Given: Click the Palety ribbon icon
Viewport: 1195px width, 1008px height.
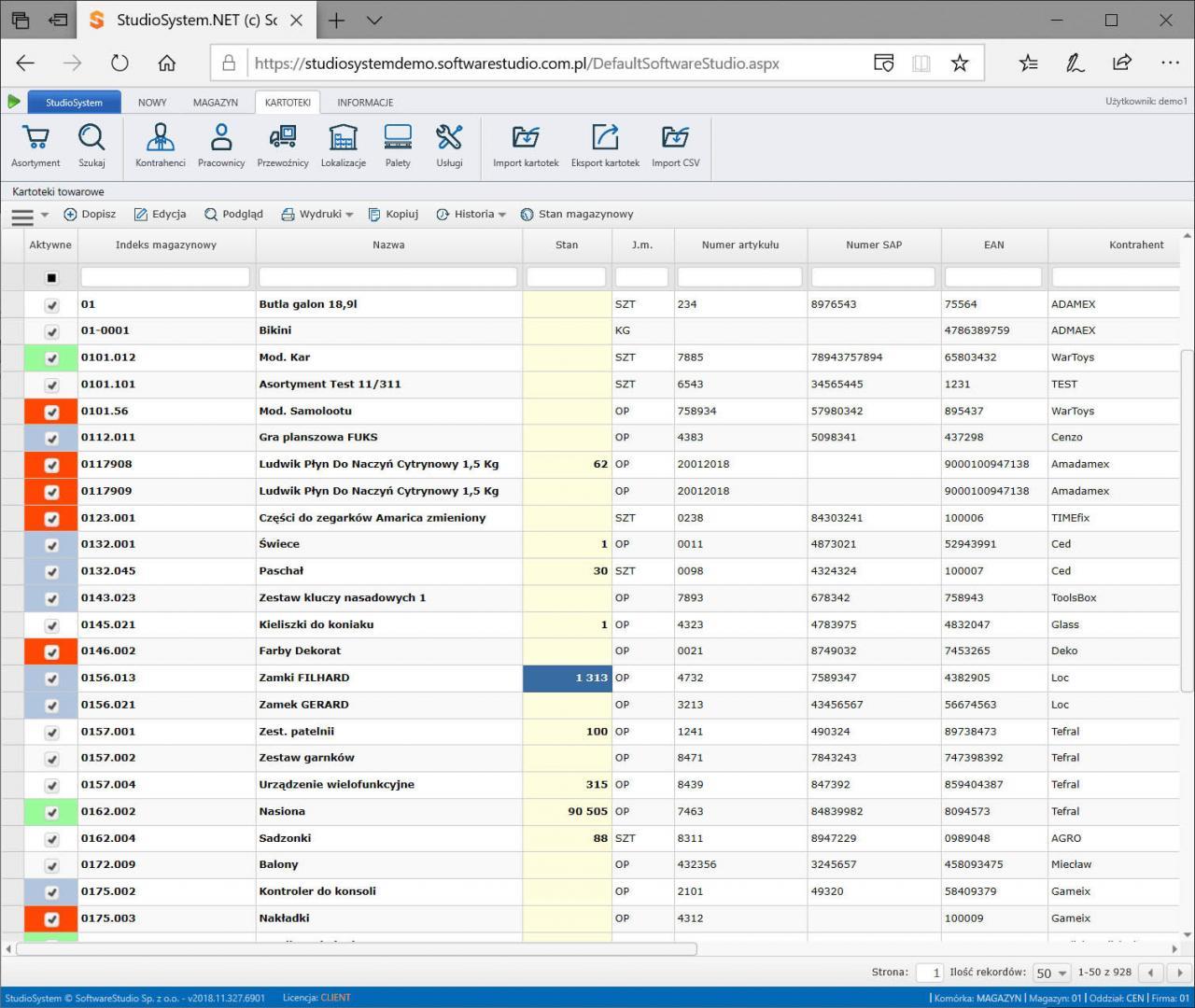Looking at the screenshot, I should (398, 138).
